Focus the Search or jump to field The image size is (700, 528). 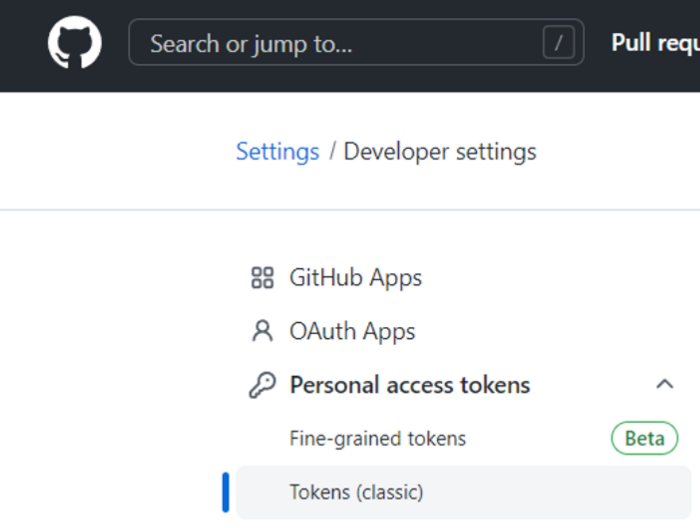356,42
